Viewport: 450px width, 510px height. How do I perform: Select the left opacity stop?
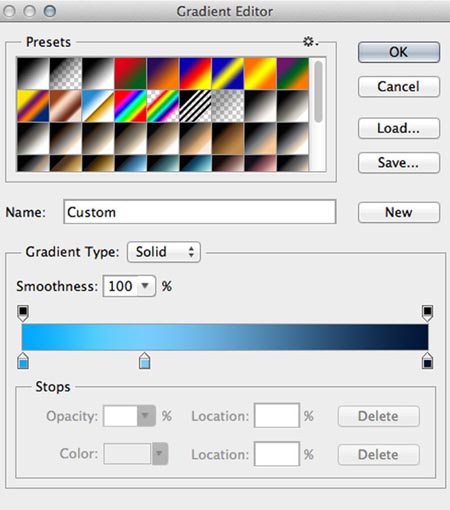(x=23, y=313)
